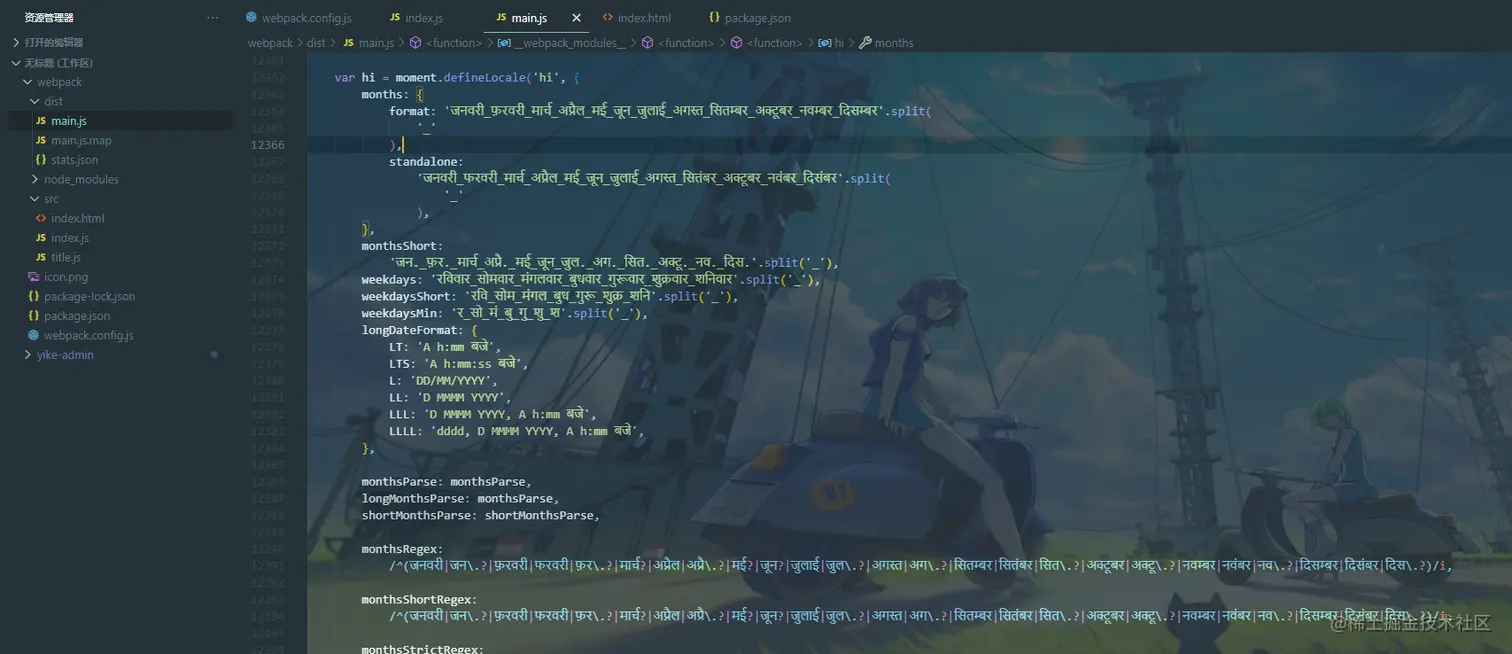
Task: Click the 'weekdaysMin:' property in code
Action: pos(402,313)
